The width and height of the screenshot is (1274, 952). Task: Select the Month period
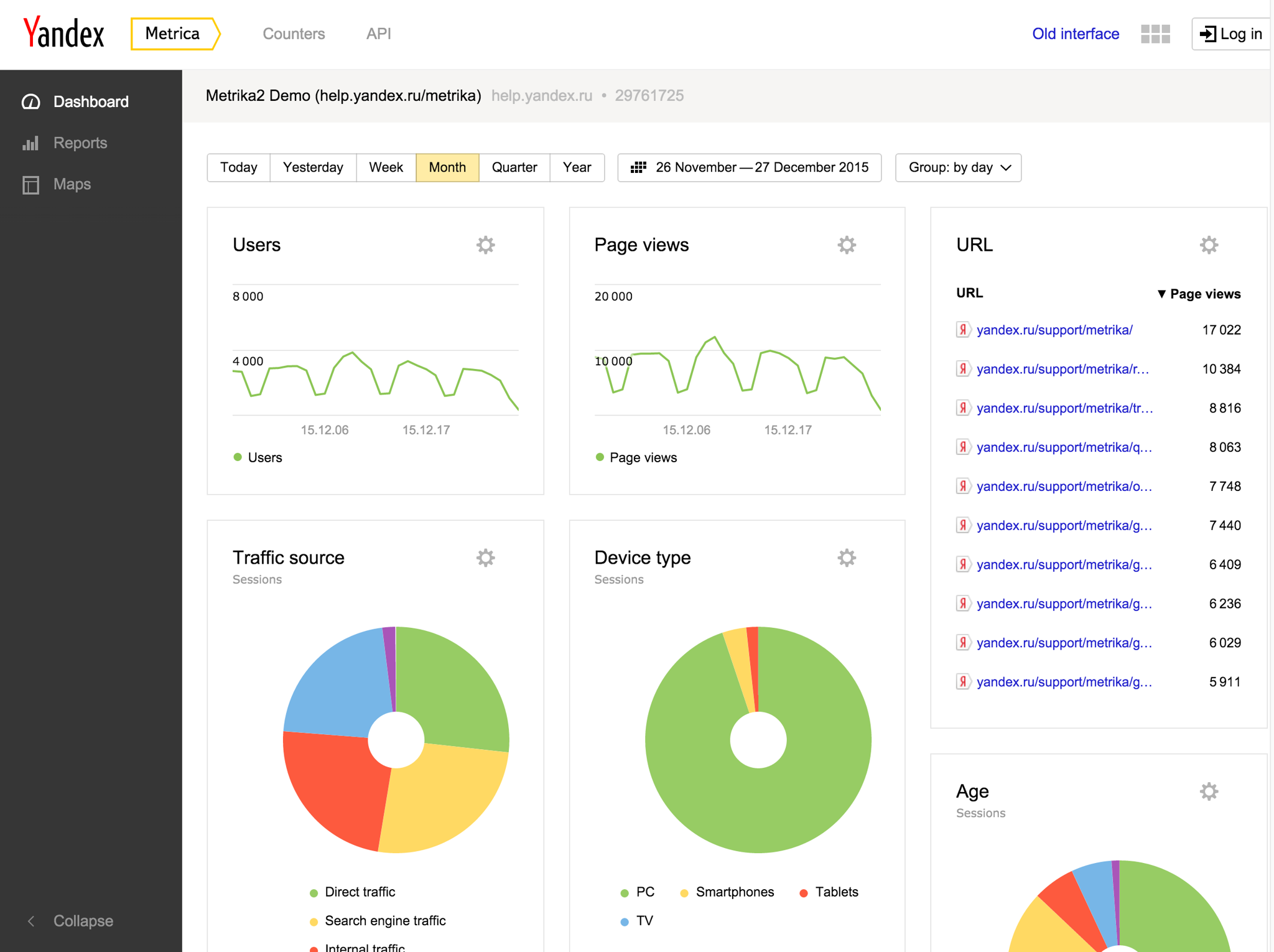click(x=447, y=167)
